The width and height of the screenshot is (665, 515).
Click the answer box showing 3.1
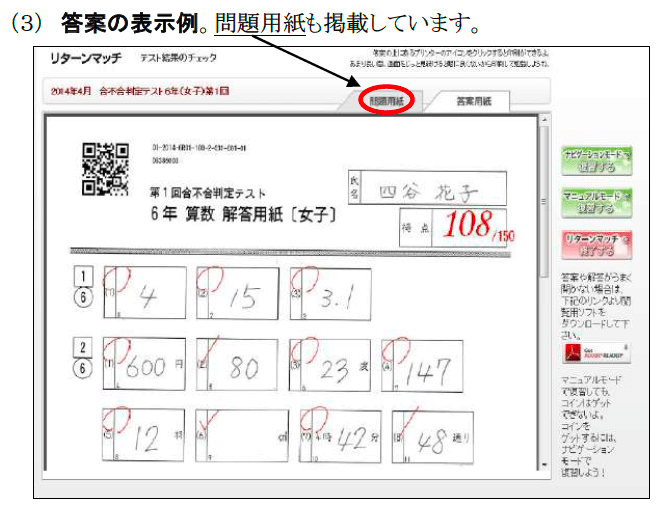[x=331, y=294]
